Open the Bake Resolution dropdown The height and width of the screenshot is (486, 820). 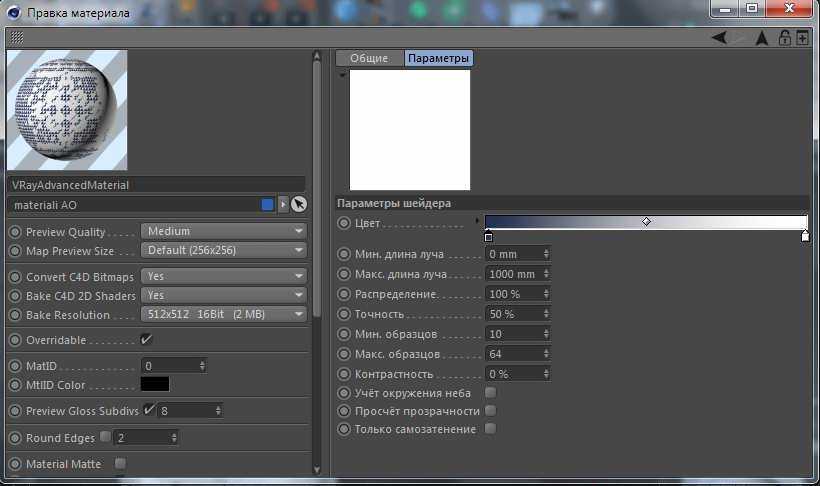point(223,314)
